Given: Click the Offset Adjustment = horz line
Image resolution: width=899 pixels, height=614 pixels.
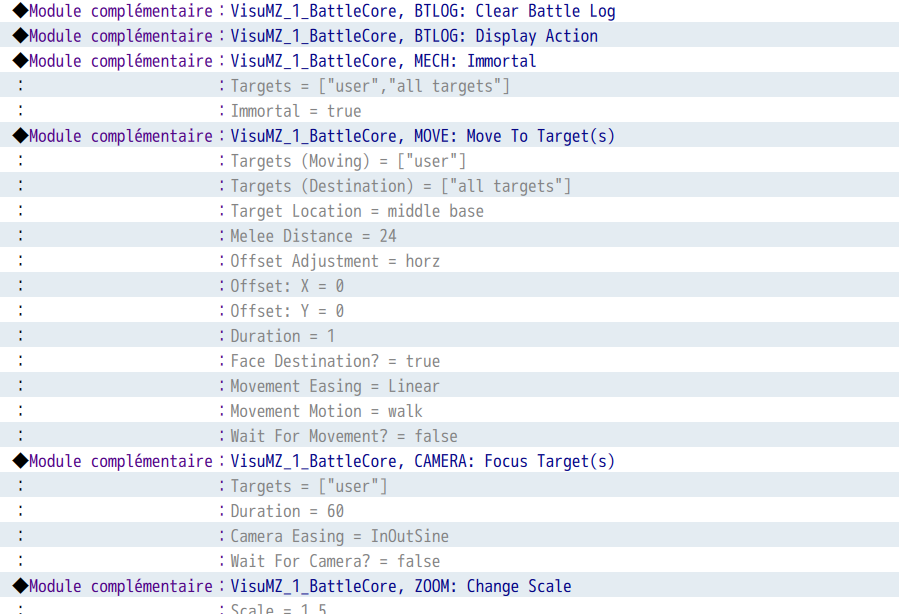Looking at the screenshot, I should (335, 261).
